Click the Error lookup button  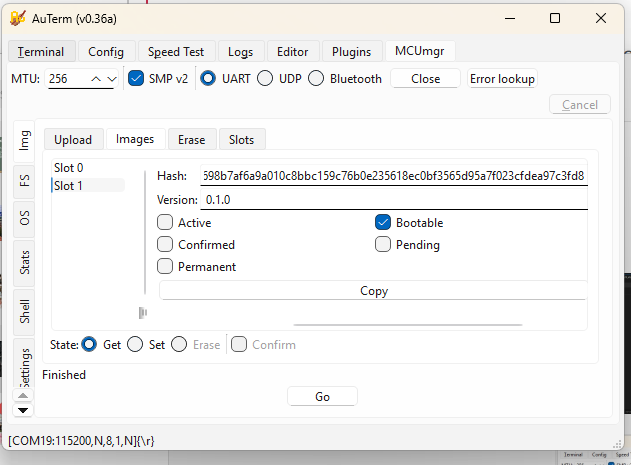pyautogui.click(x=502, y=79)
